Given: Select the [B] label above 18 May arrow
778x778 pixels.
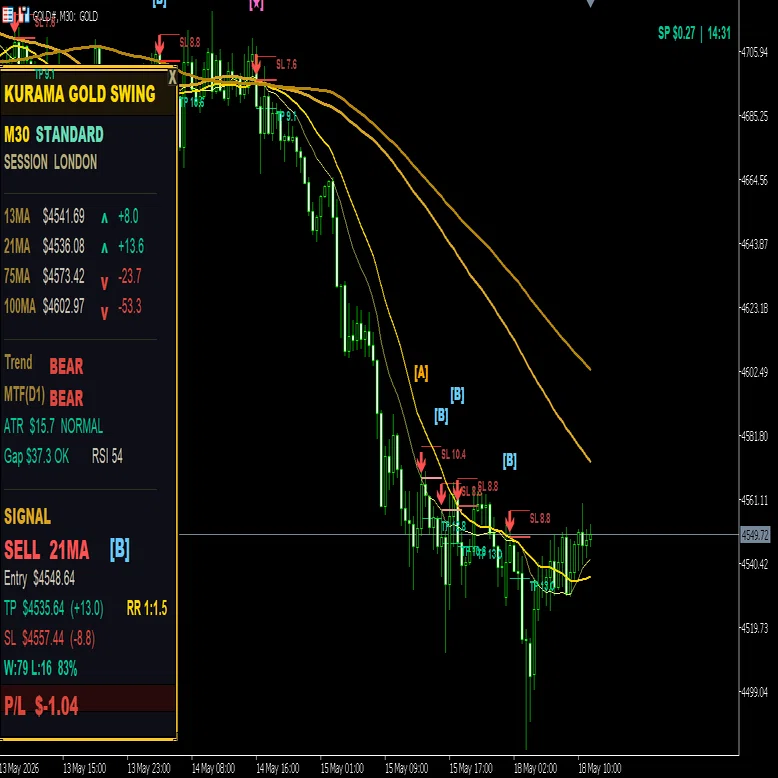Looking at the screenshot, I should tap(509, 460).
